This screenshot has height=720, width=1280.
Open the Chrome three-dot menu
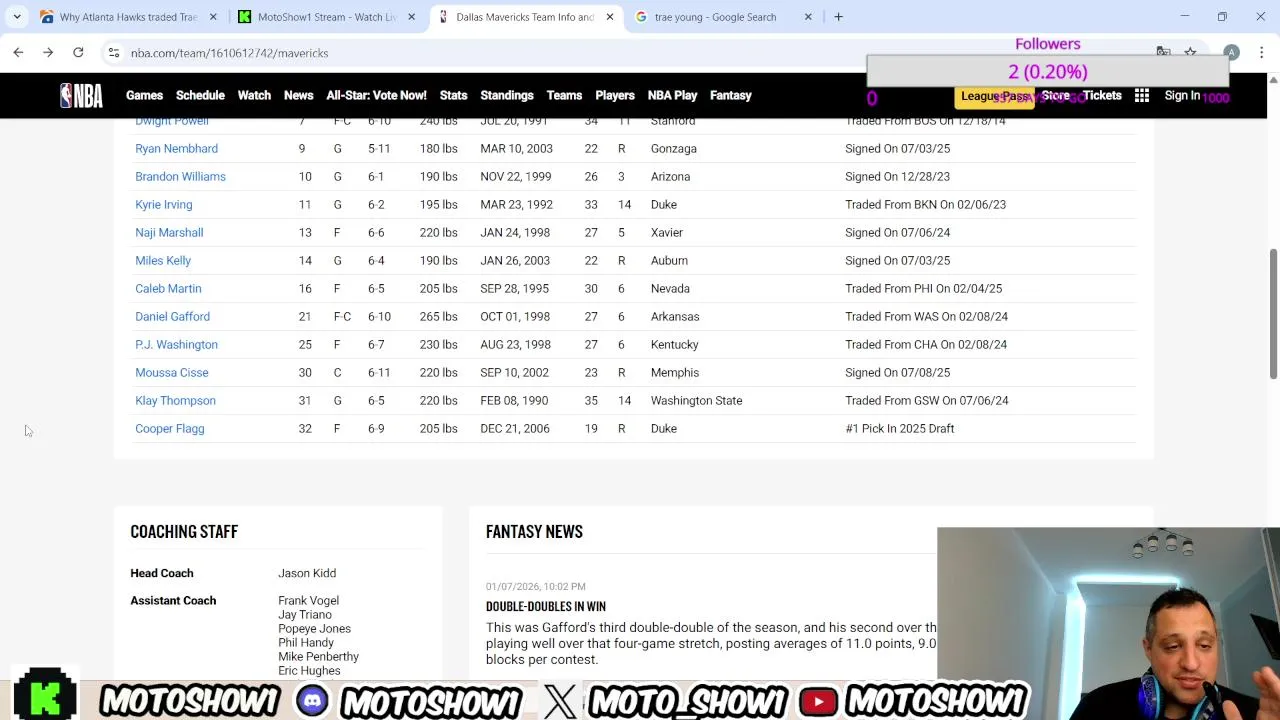[1262, 52]
